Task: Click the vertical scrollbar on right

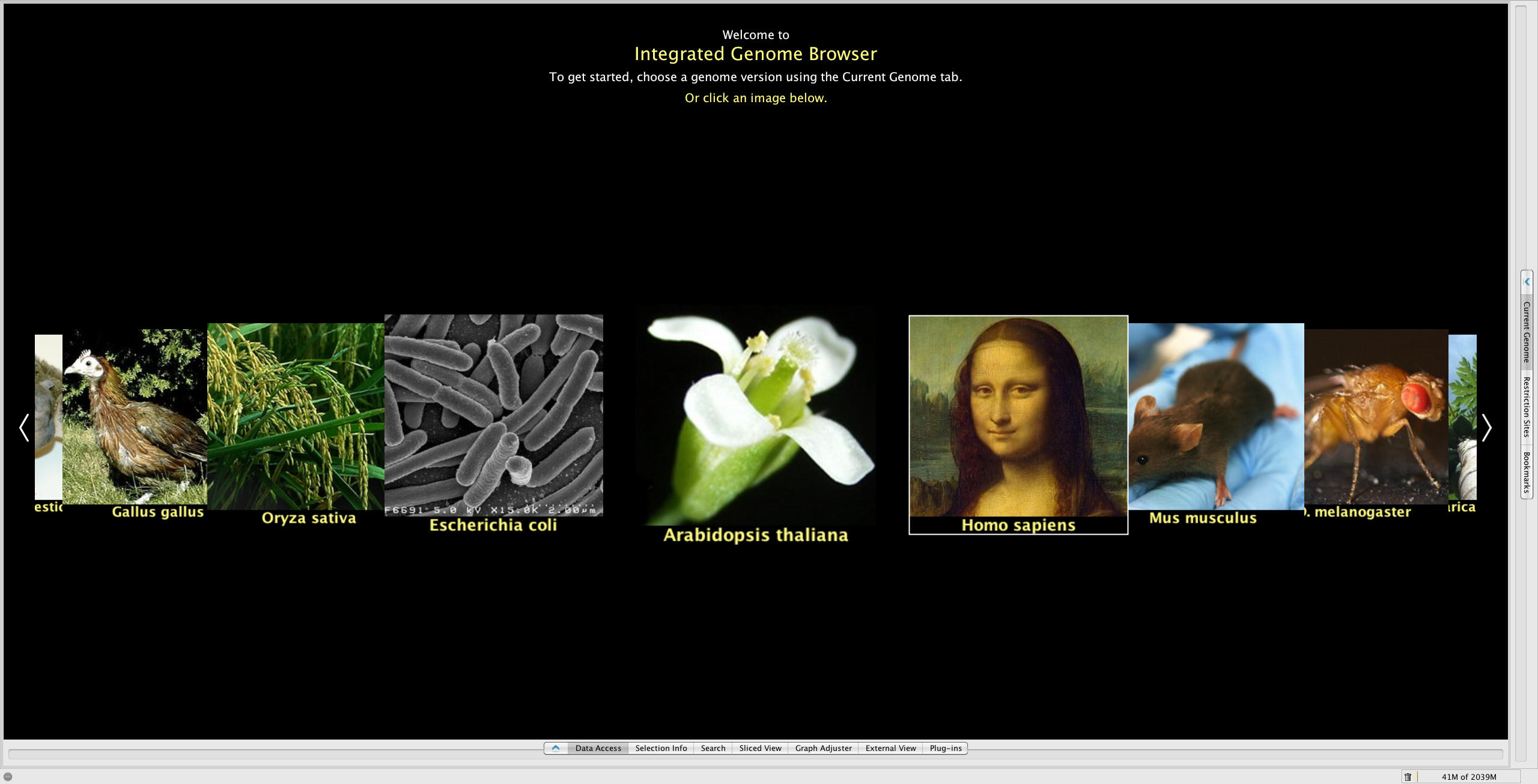Action: click(x=1521, y=384)
